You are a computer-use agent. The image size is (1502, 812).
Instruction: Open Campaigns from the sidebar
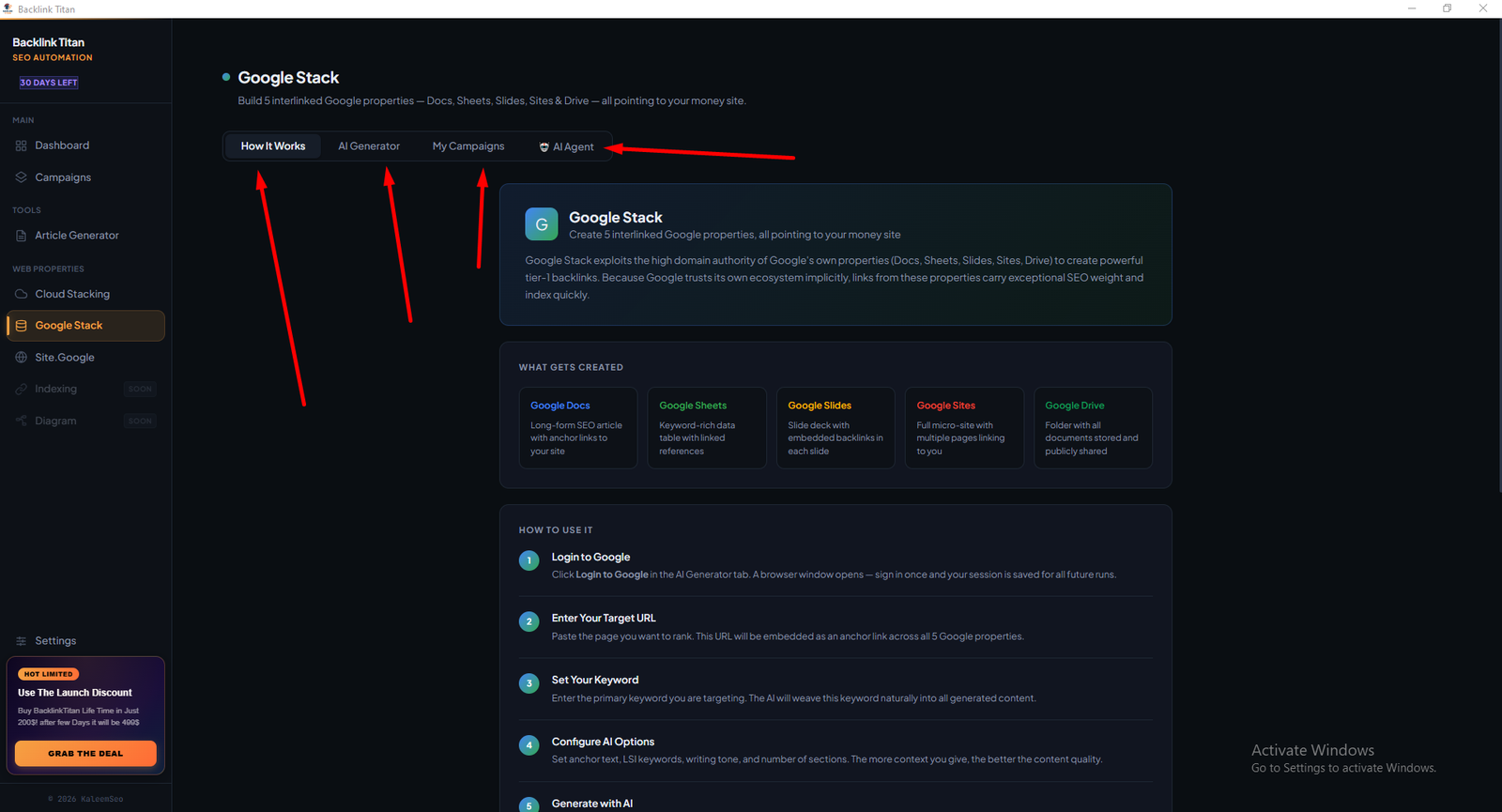click(85, 177)
